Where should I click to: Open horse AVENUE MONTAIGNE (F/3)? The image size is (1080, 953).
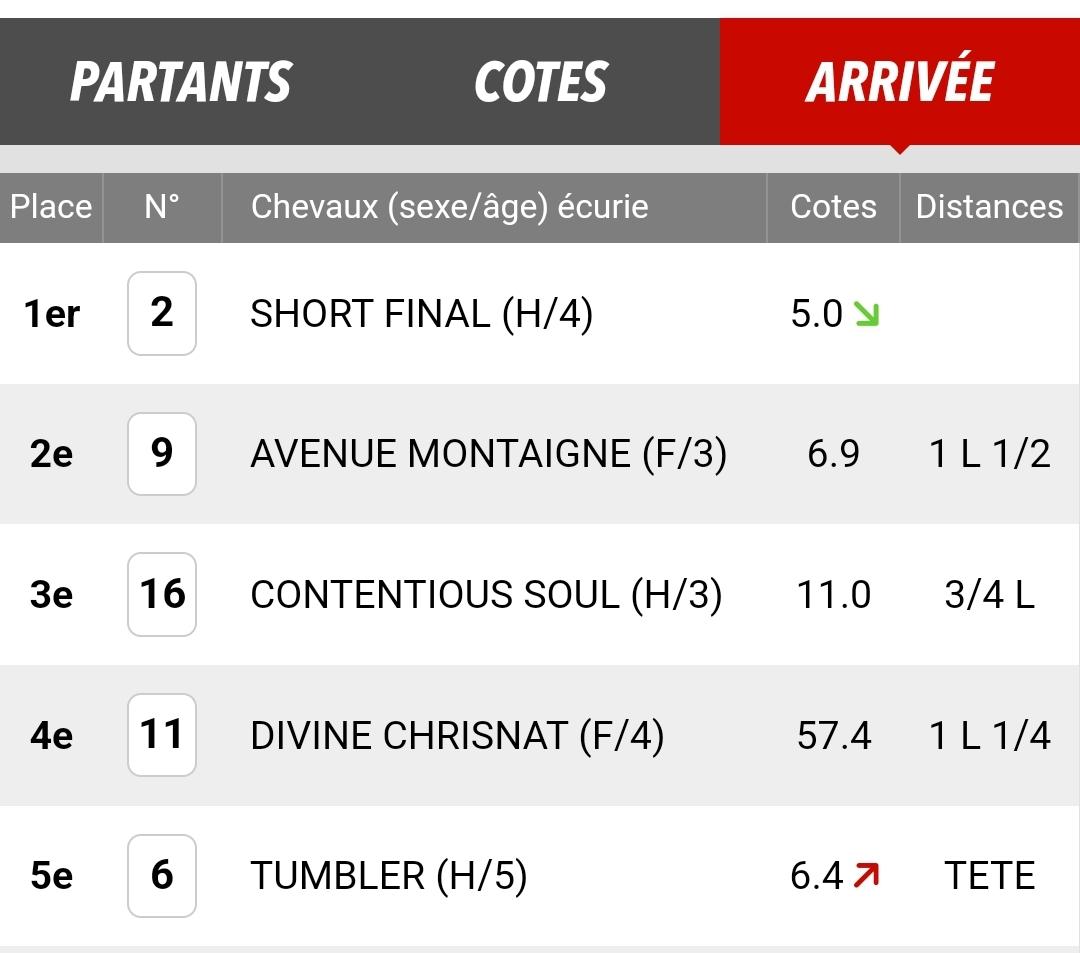[488, 454]
